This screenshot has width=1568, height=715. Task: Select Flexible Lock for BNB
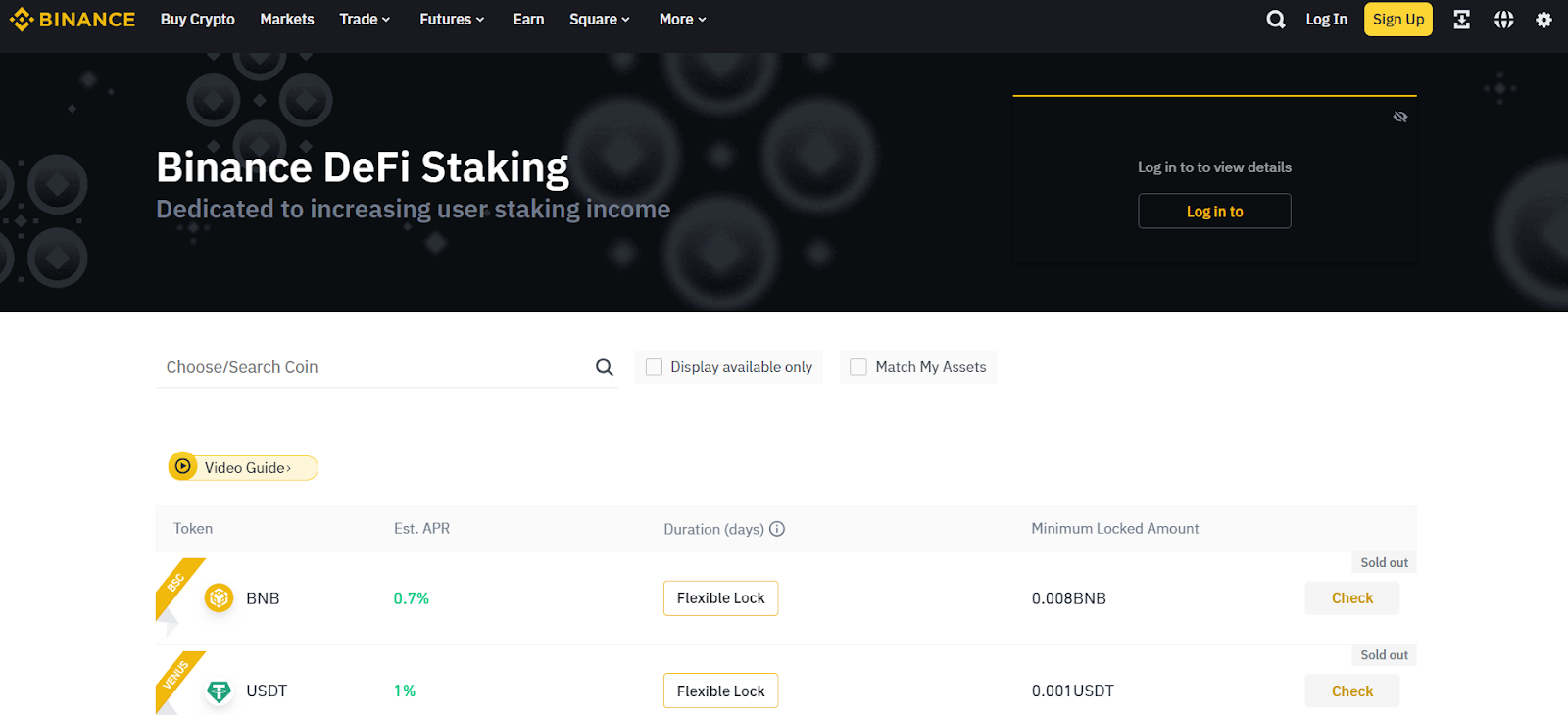721,598
